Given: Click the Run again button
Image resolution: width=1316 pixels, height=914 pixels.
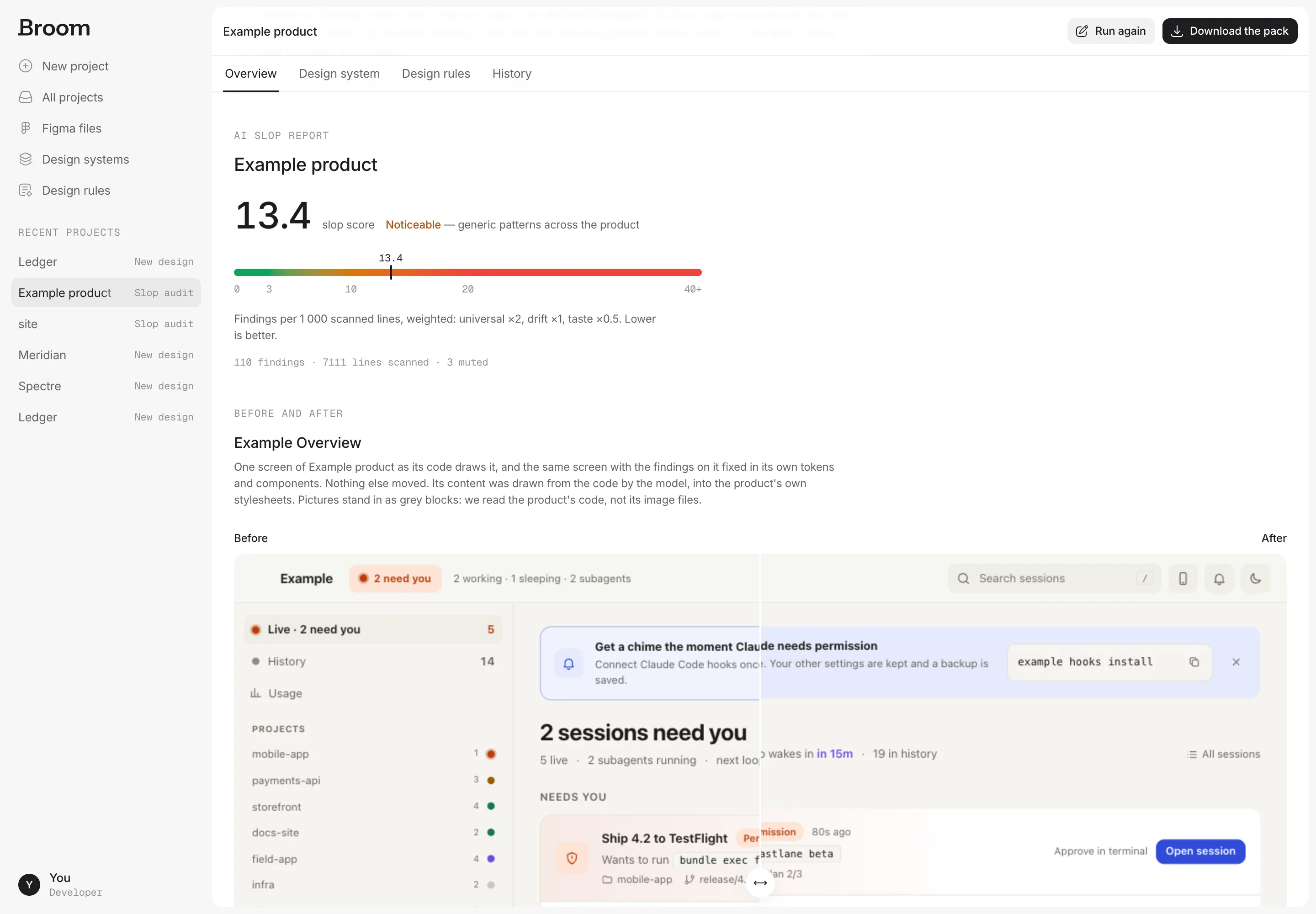Looking at the screenshot, I should 1110,31.
